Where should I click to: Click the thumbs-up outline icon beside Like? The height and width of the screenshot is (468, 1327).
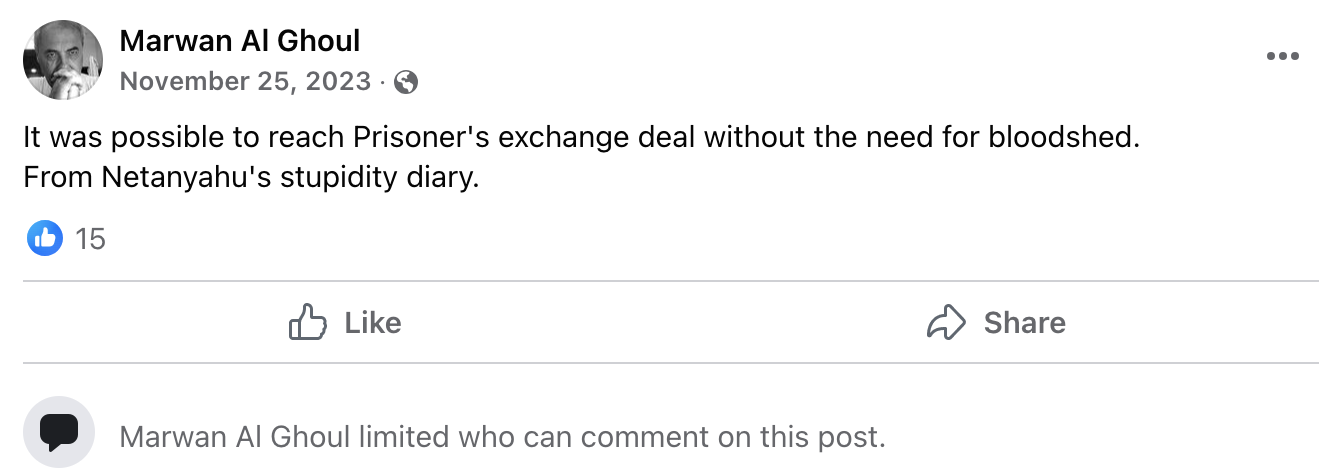click(x=307, y=323)
